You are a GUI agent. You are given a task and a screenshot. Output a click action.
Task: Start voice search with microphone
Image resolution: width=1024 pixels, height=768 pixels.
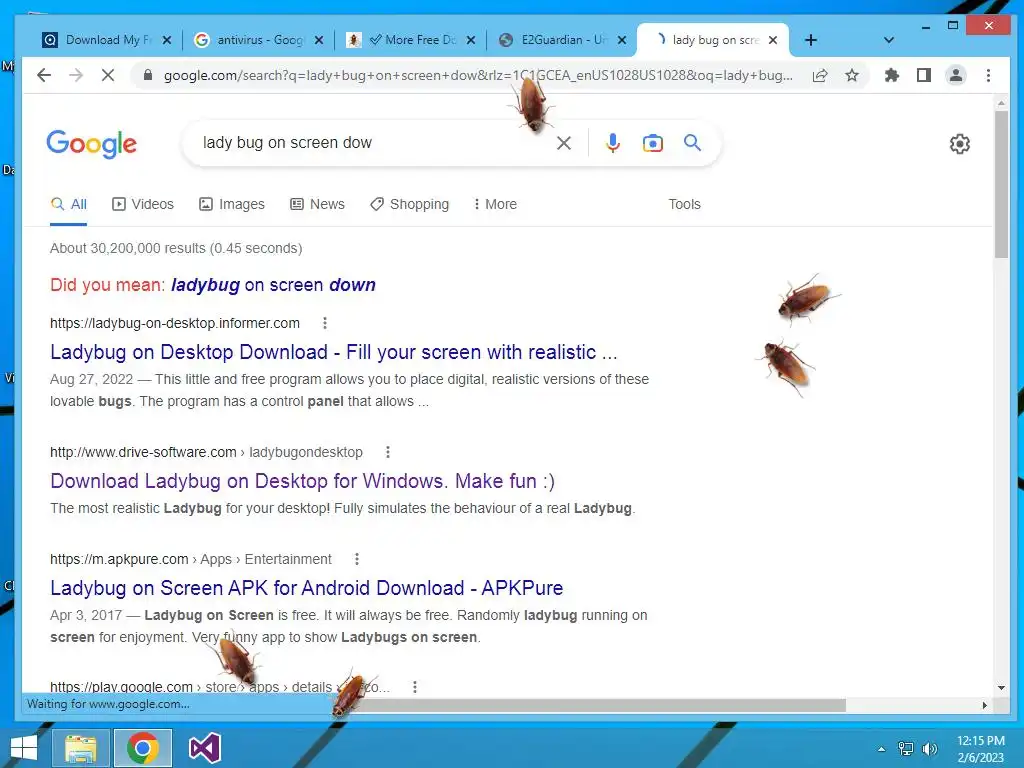click(613, 142)
